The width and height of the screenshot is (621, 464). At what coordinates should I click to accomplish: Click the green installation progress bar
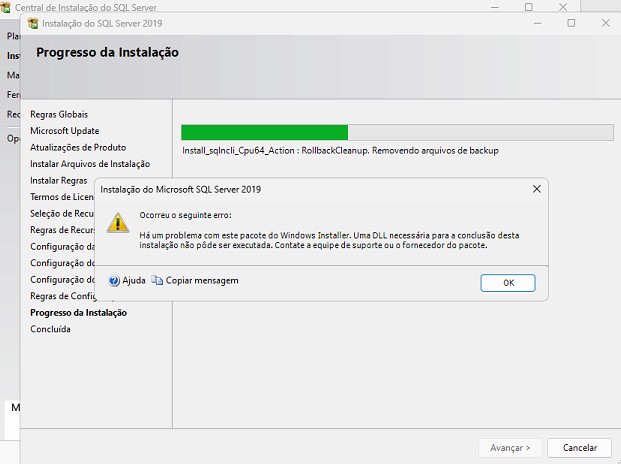397,132
